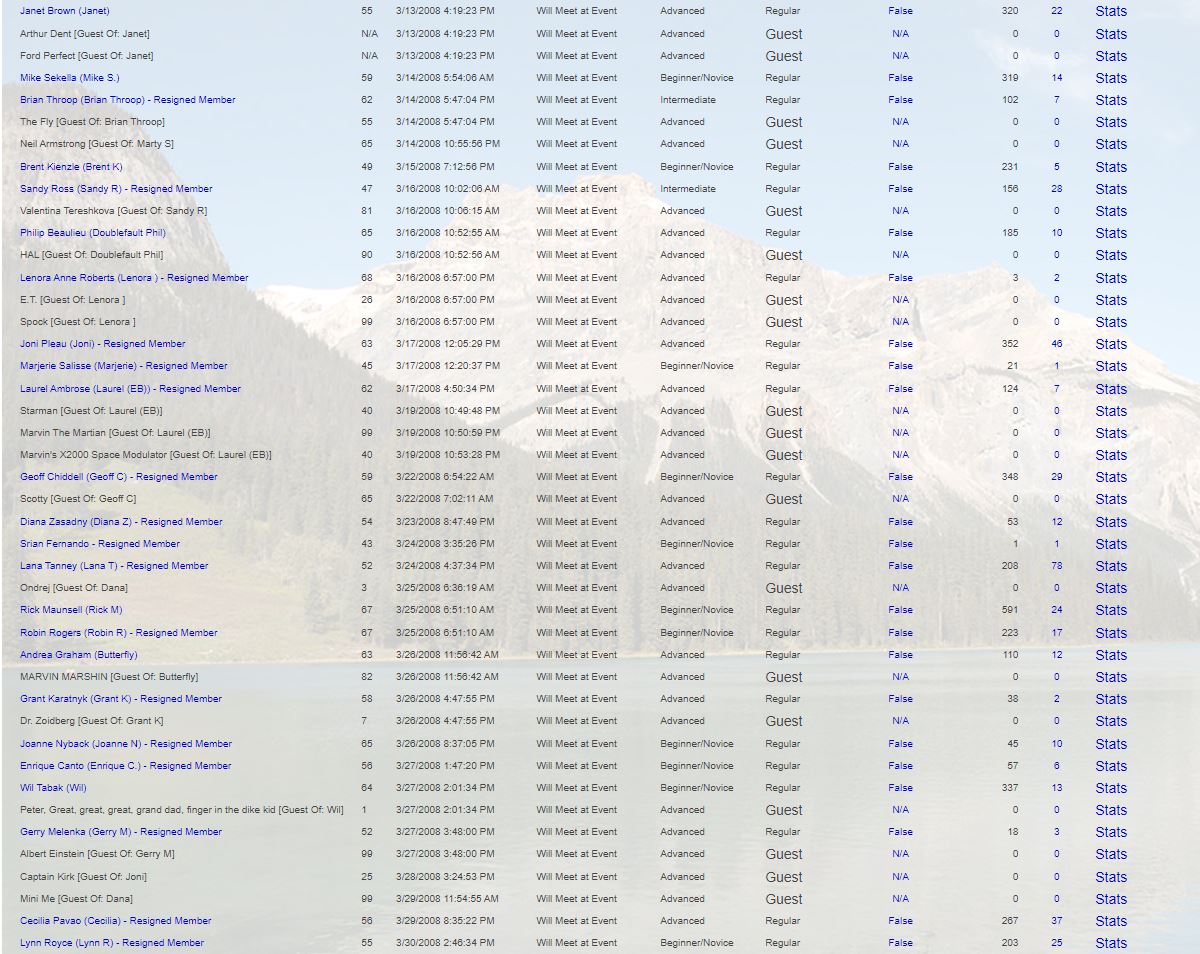Open Sandy Ross (Sandy R) profile link
Image resolution: width=1200 pixels, height=954 pixels.
(x=116, y=189)
